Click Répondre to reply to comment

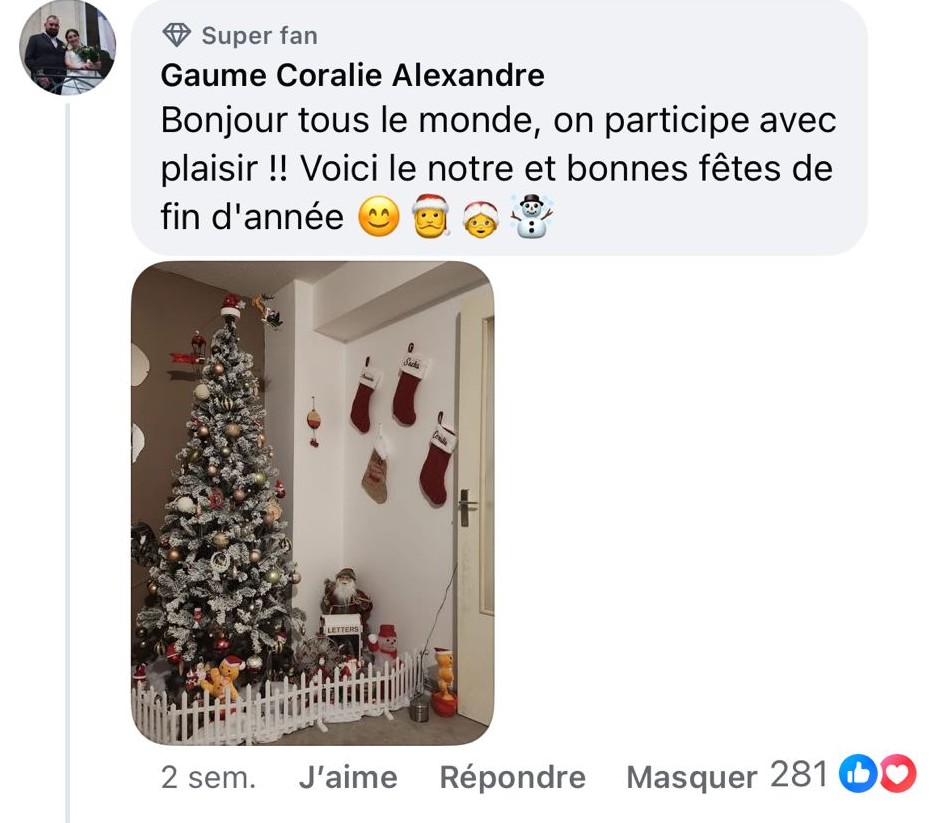pyautogui.click(x=512, y=778)
